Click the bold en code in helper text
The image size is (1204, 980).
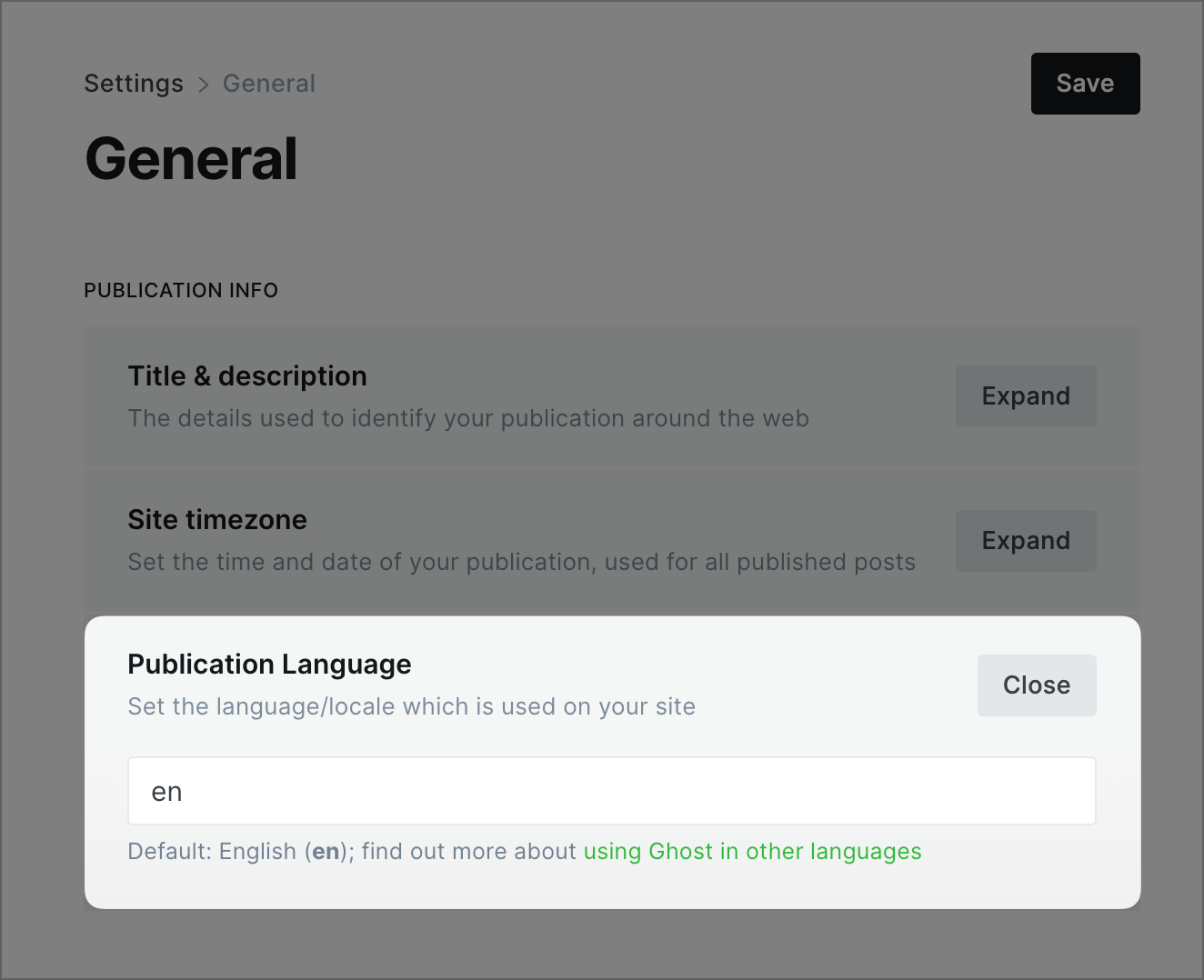tap(326, 852)
